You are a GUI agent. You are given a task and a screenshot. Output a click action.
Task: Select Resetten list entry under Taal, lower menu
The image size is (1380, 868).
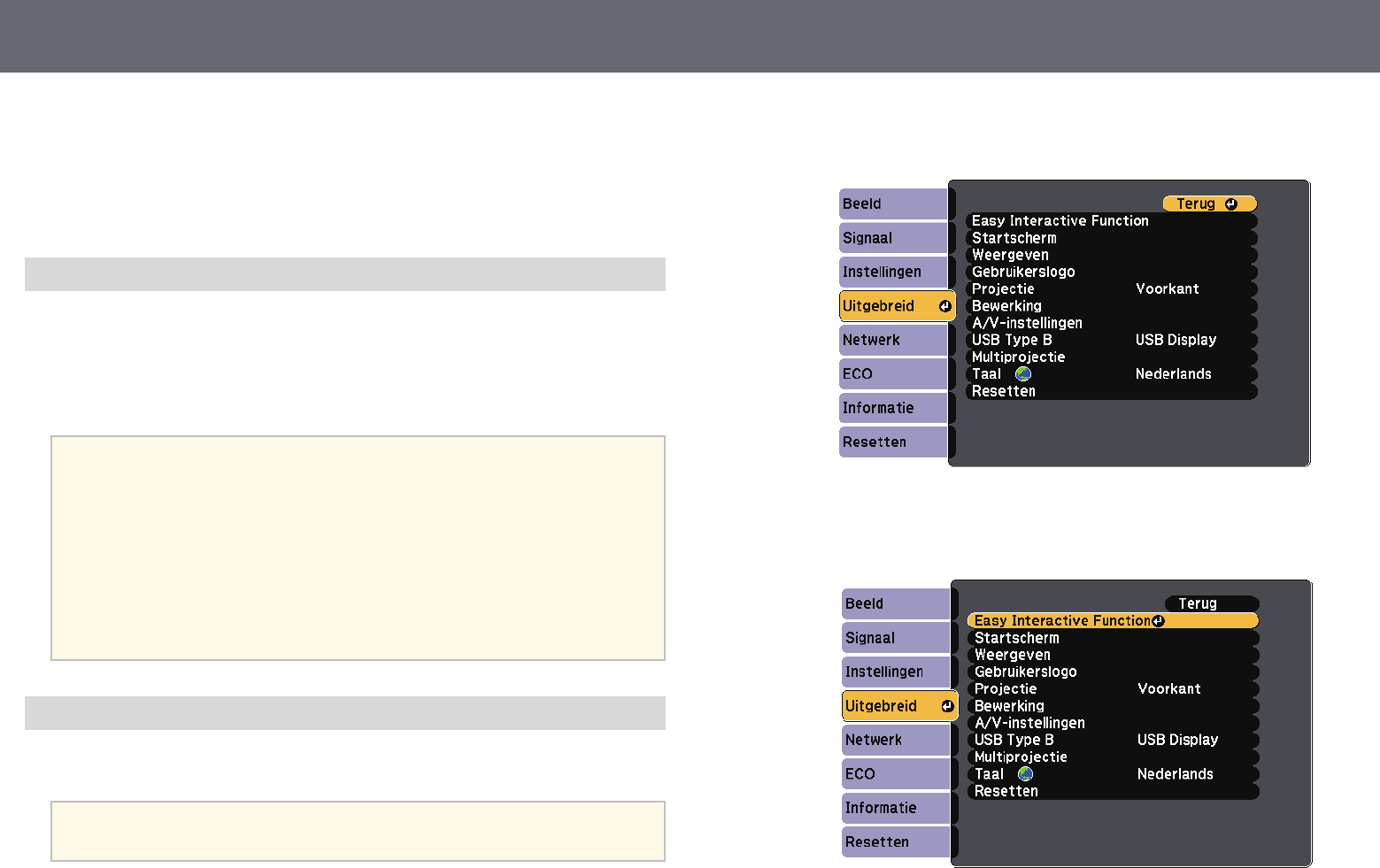tap(1114, 791)
